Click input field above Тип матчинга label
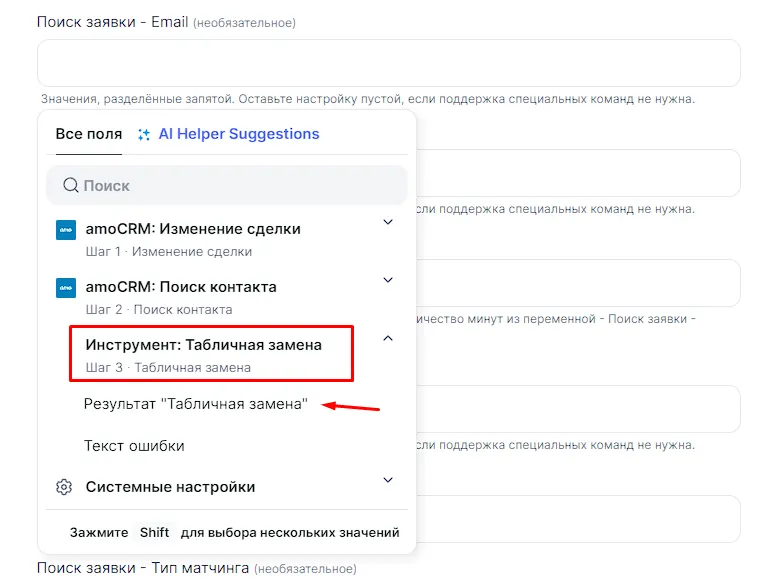Screen dimensions: 782x577 pos(580,519)
